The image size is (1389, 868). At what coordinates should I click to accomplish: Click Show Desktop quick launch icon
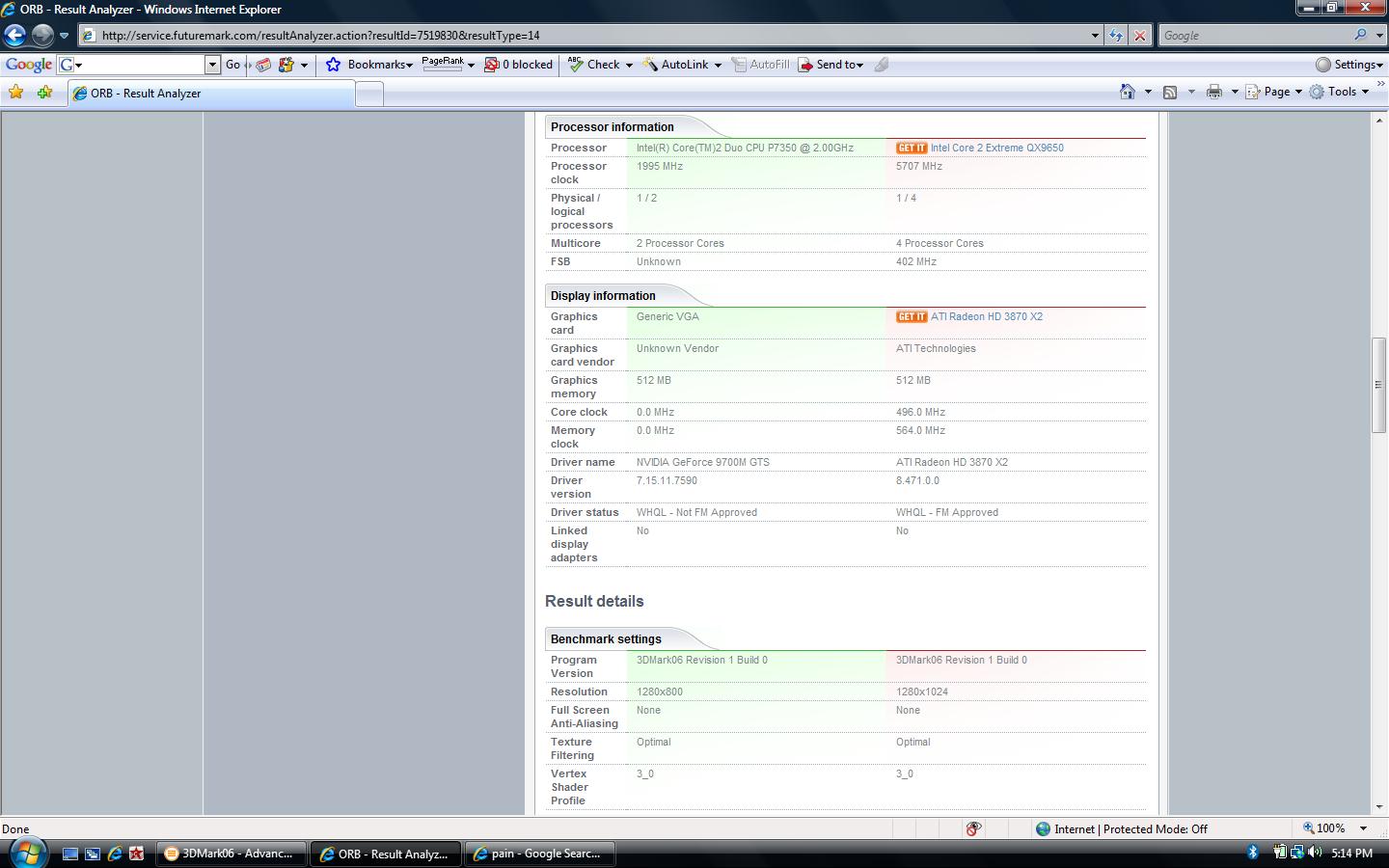69,854
